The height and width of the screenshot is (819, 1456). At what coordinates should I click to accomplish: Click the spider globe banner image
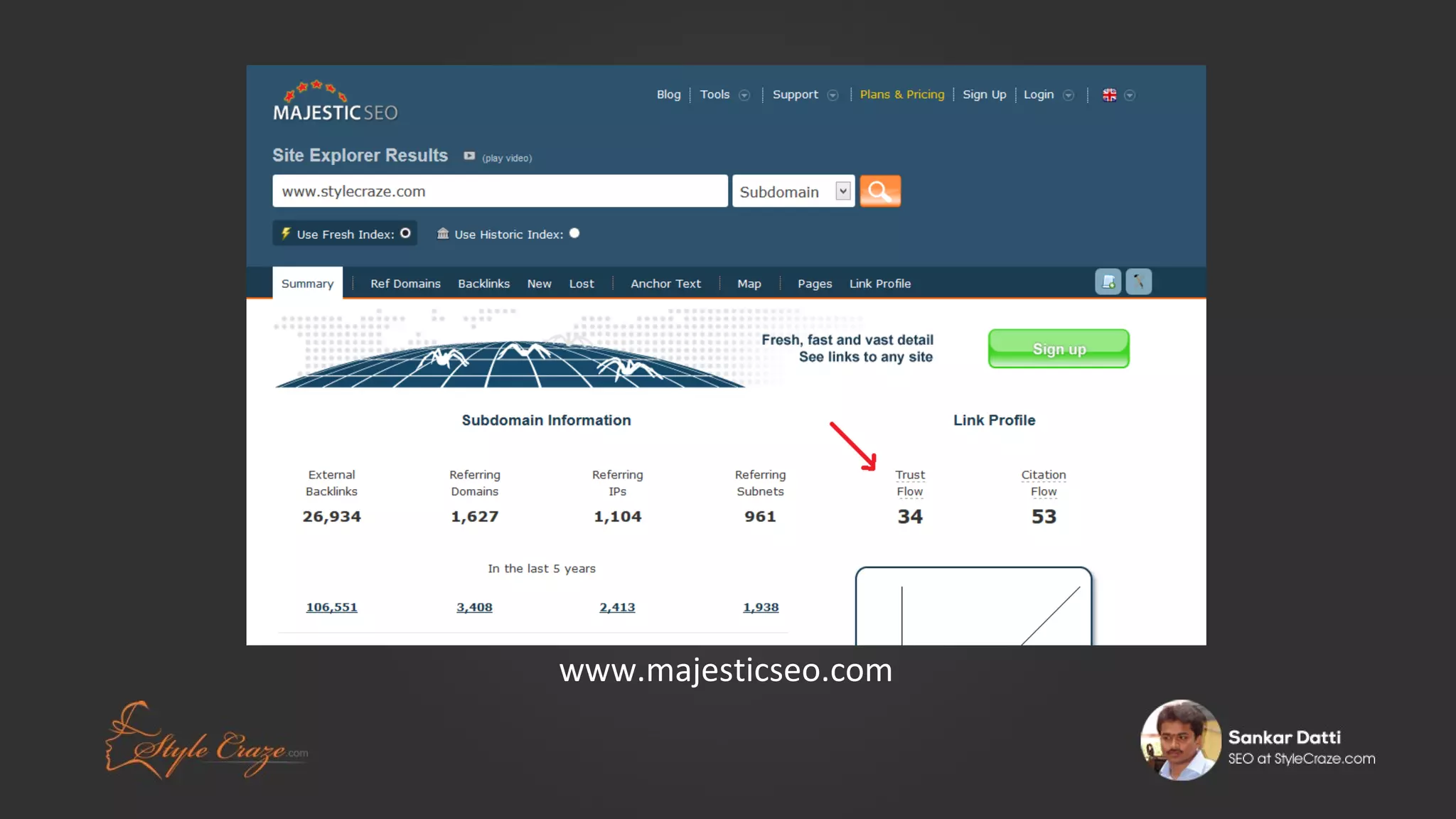[x=510, y=348]
